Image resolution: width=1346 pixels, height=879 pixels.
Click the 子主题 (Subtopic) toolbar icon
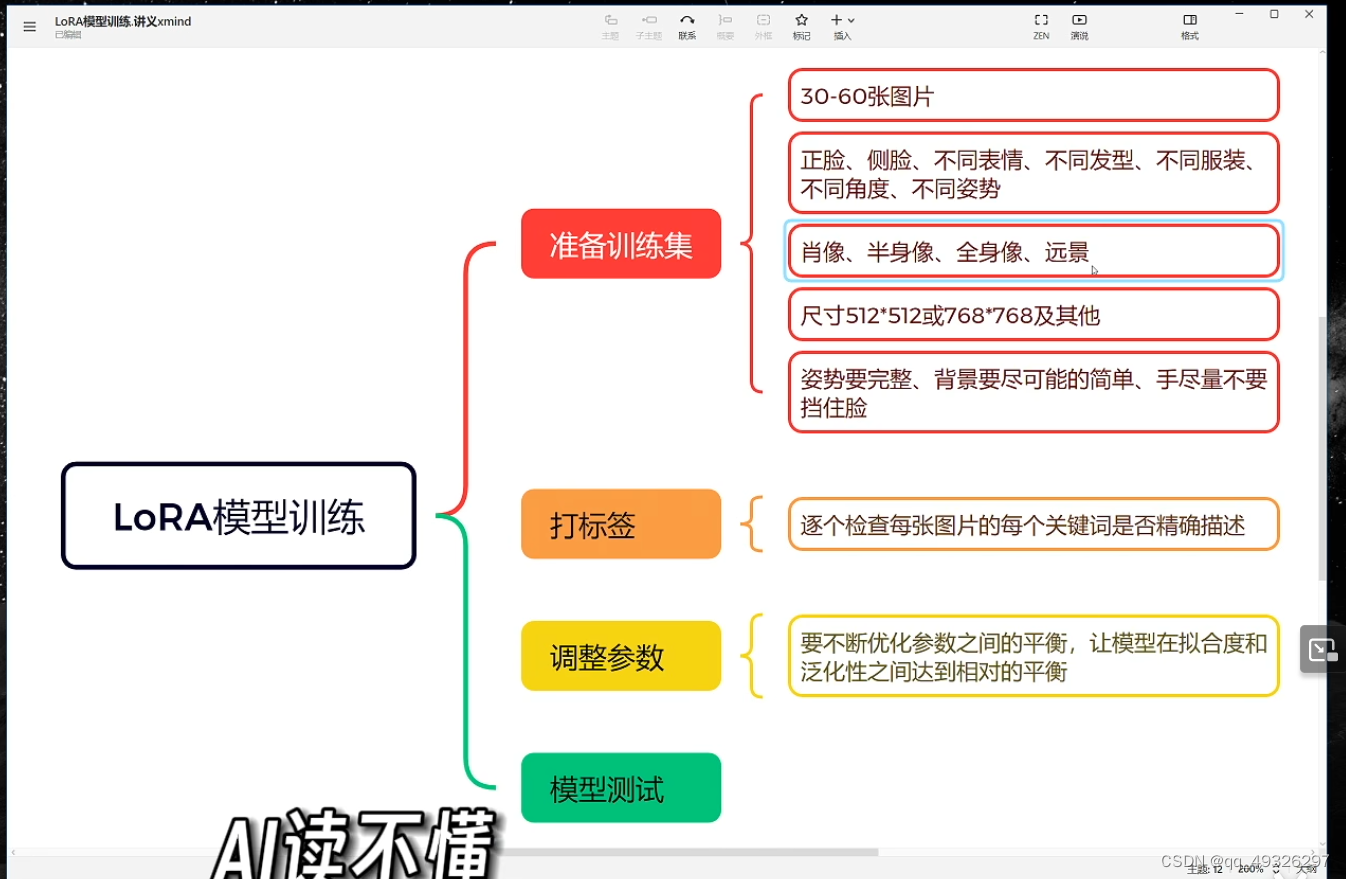click(x=648, y=27)
